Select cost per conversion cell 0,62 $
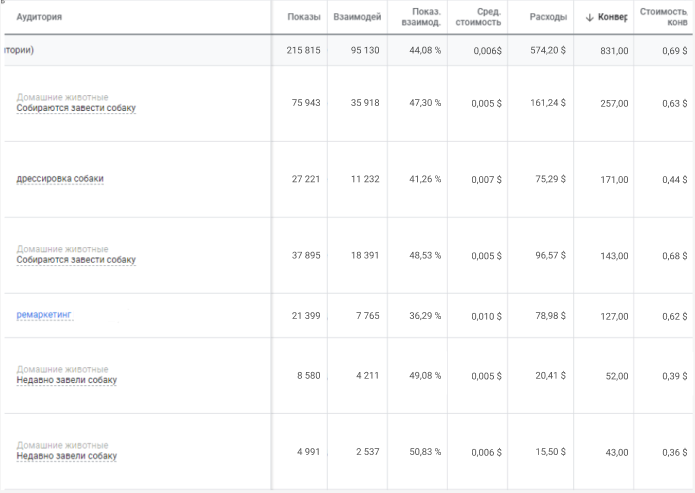The height and width of the screenshot is (493, 695). (x=675, y=316)
